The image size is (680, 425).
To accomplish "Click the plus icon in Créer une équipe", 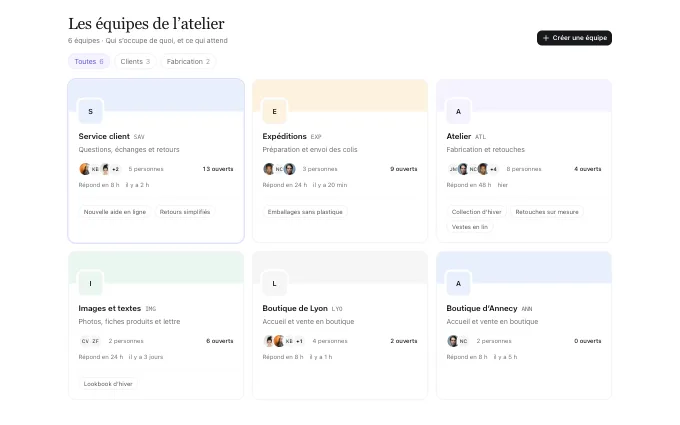I will click(546, 38).
